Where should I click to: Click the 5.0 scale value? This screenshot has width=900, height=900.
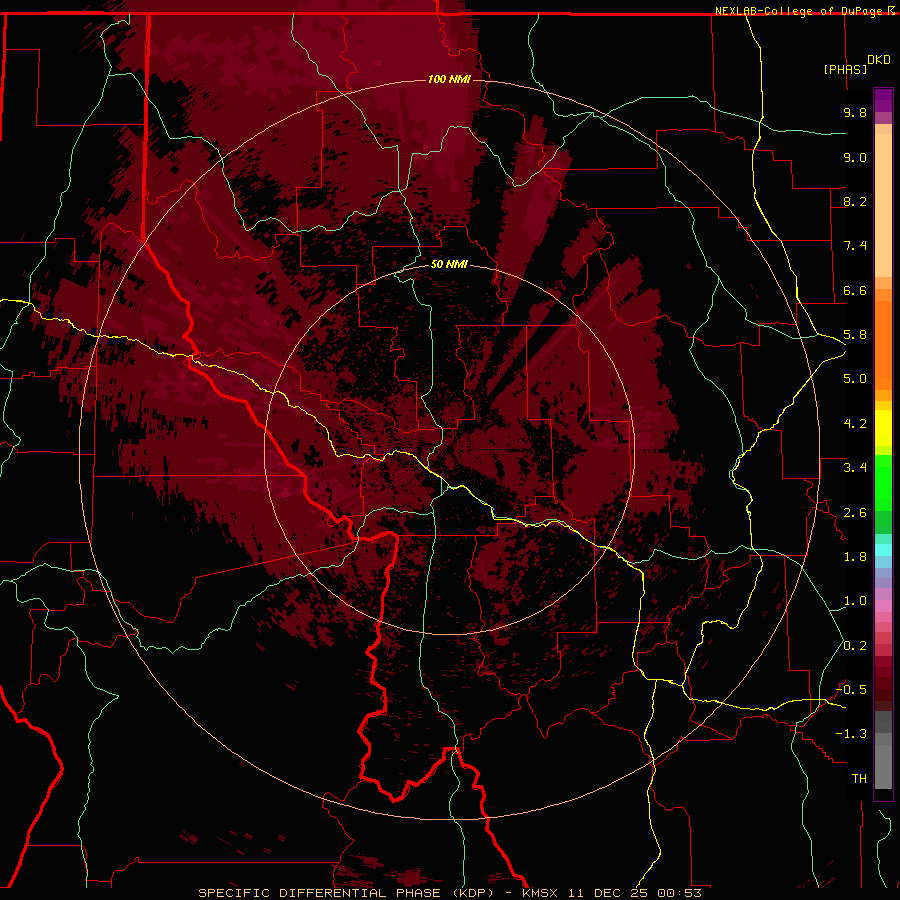(855, 379)
